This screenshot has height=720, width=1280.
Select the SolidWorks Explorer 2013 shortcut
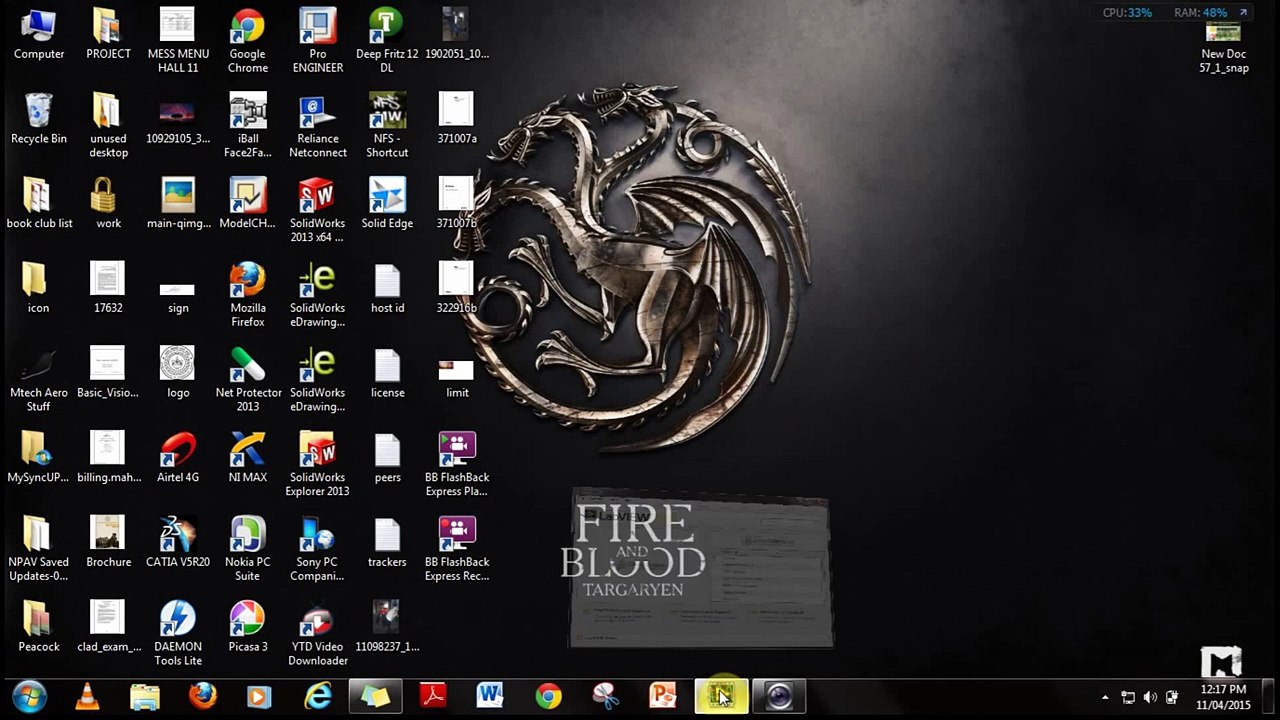pyautogui.click(x=317, y=465)
